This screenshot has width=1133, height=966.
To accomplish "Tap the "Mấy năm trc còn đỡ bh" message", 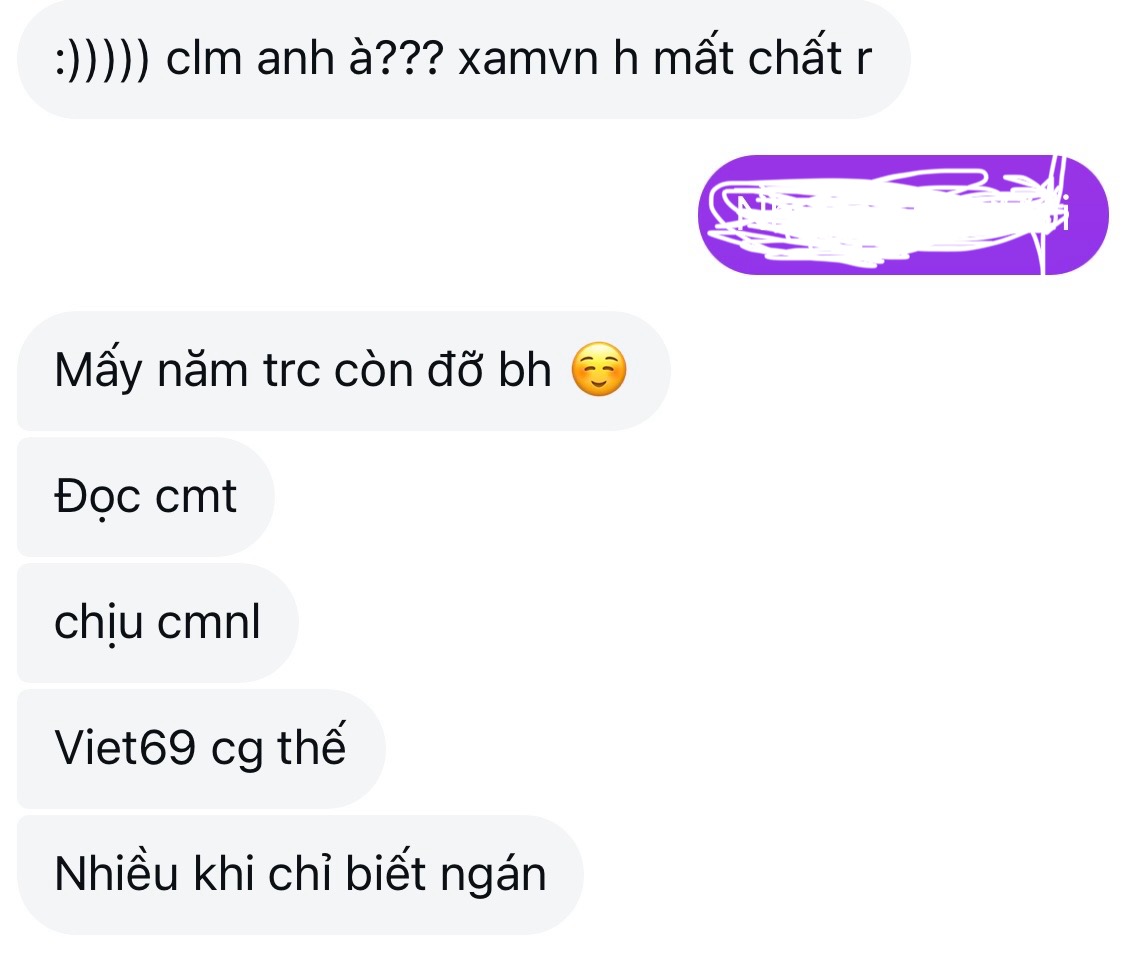I will [344, 371].
